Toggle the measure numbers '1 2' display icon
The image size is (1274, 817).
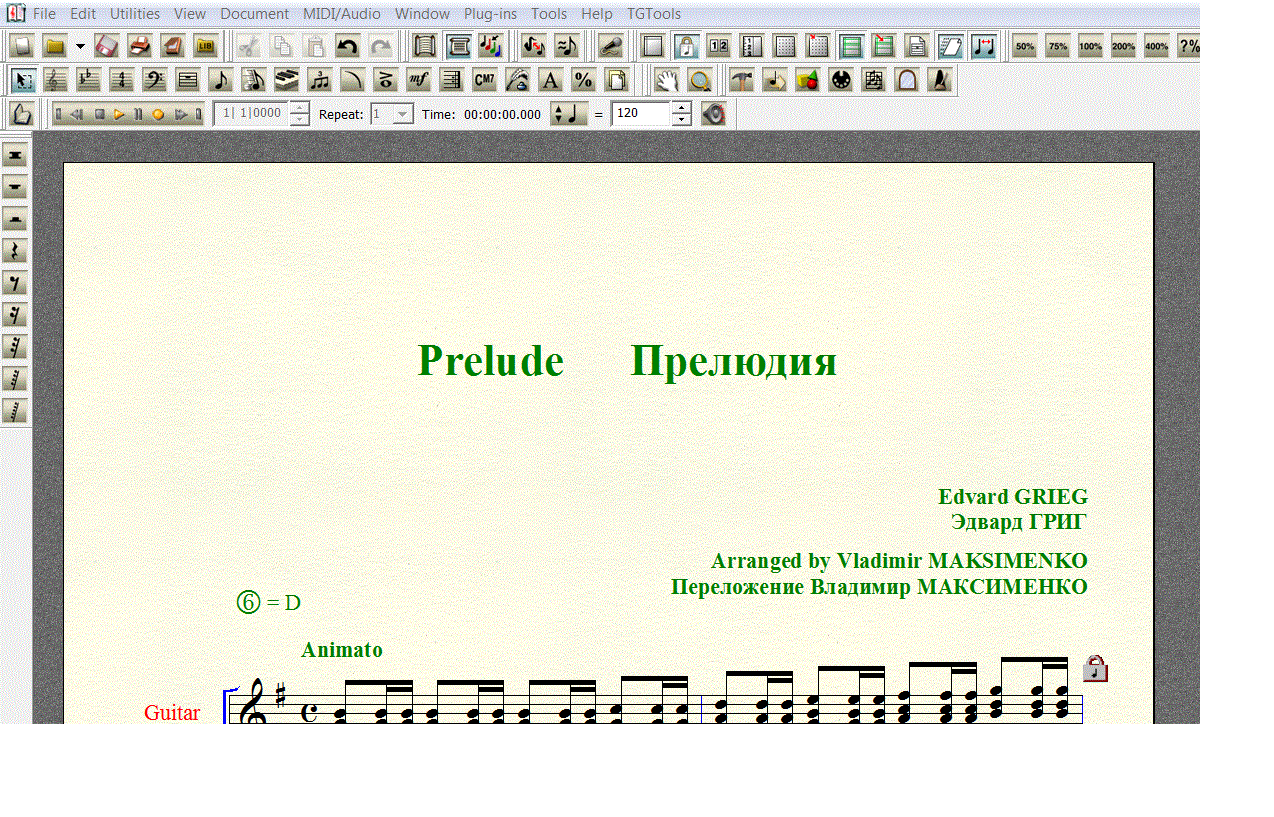click(719, 46)
